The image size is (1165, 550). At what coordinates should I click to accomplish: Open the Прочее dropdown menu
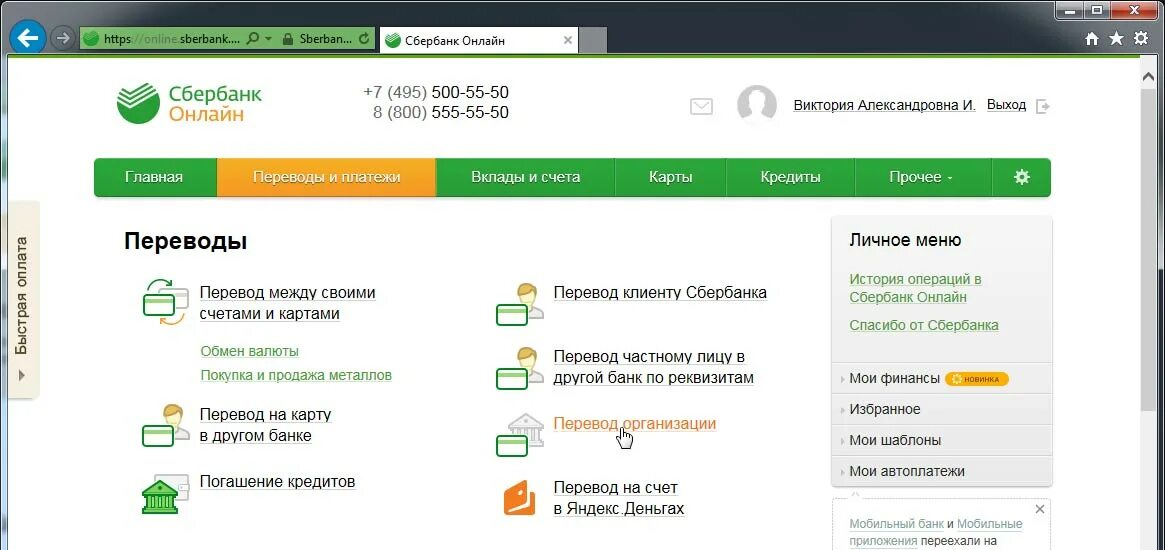(923, 177)
